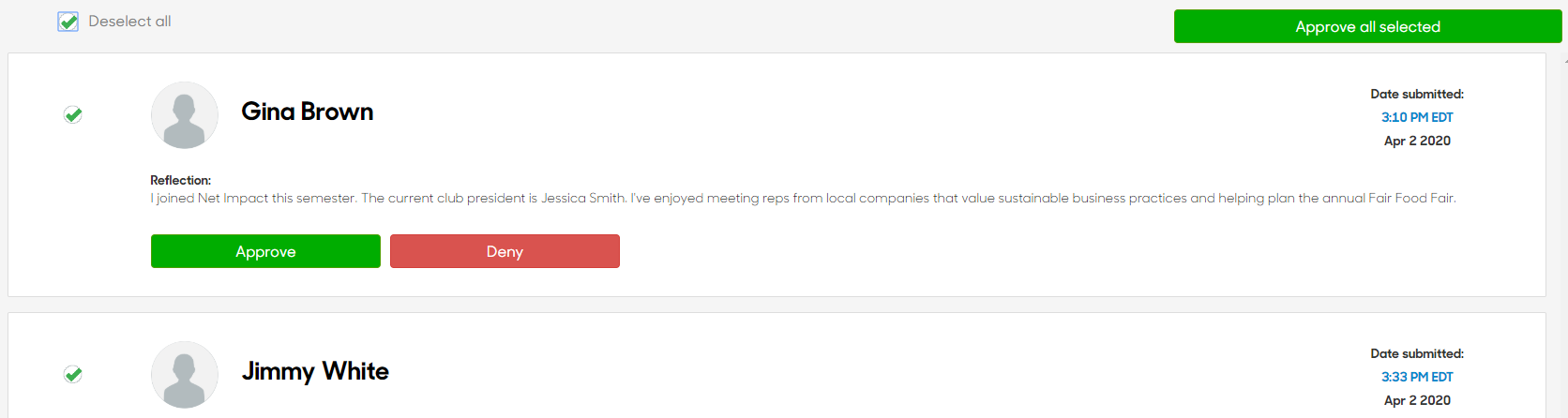Open Gina Brown's profile avatar
The height and width of the screenshot is (418, 1568).
click(x=185, y=115)
